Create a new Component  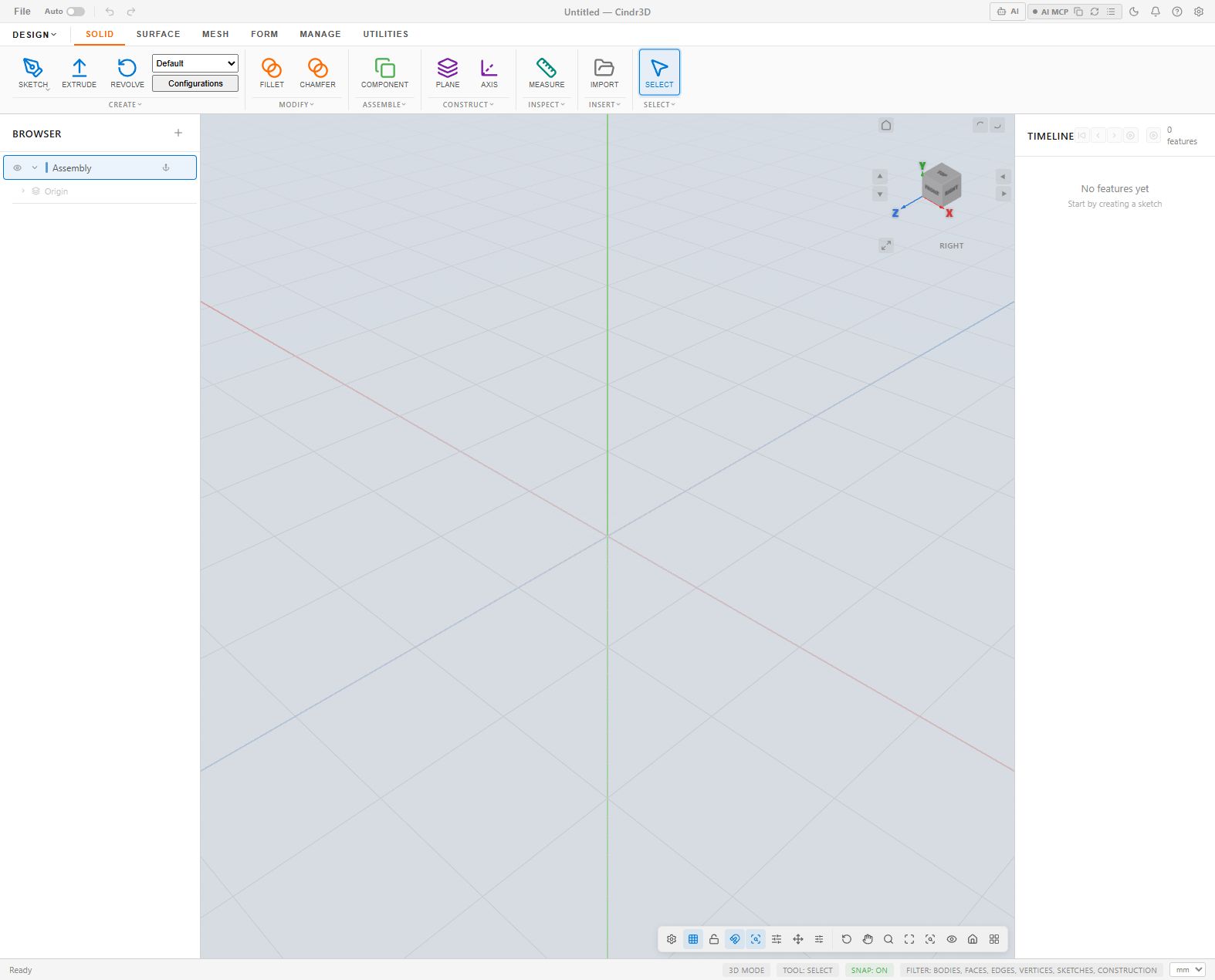(384, 73)
